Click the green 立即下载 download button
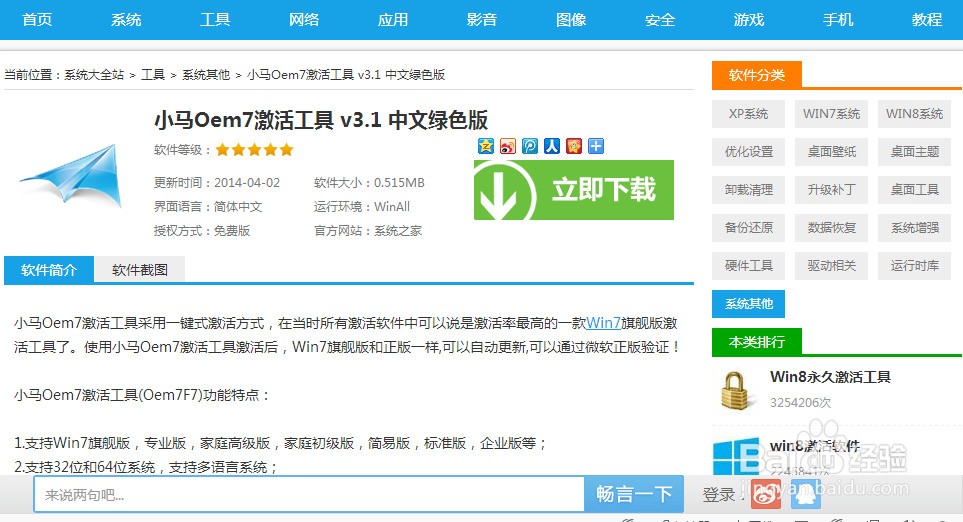The height and width of the screenshot is (522, 963). pos(574,190)
